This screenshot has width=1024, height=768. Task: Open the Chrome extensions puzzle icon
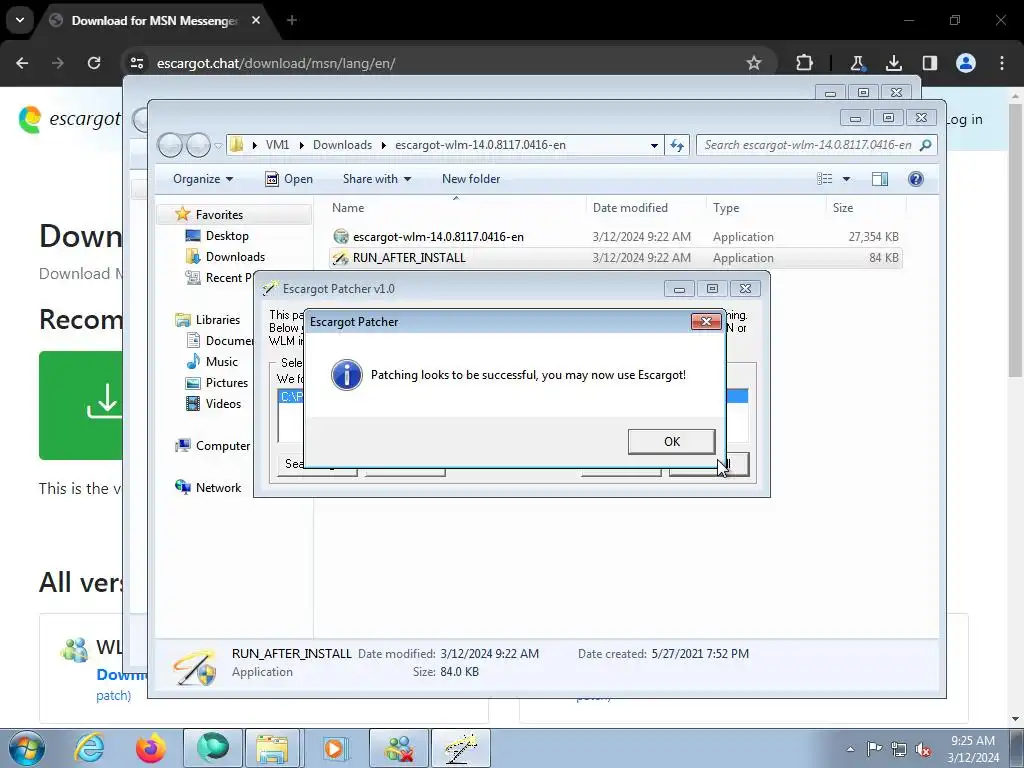pos(805,63)
